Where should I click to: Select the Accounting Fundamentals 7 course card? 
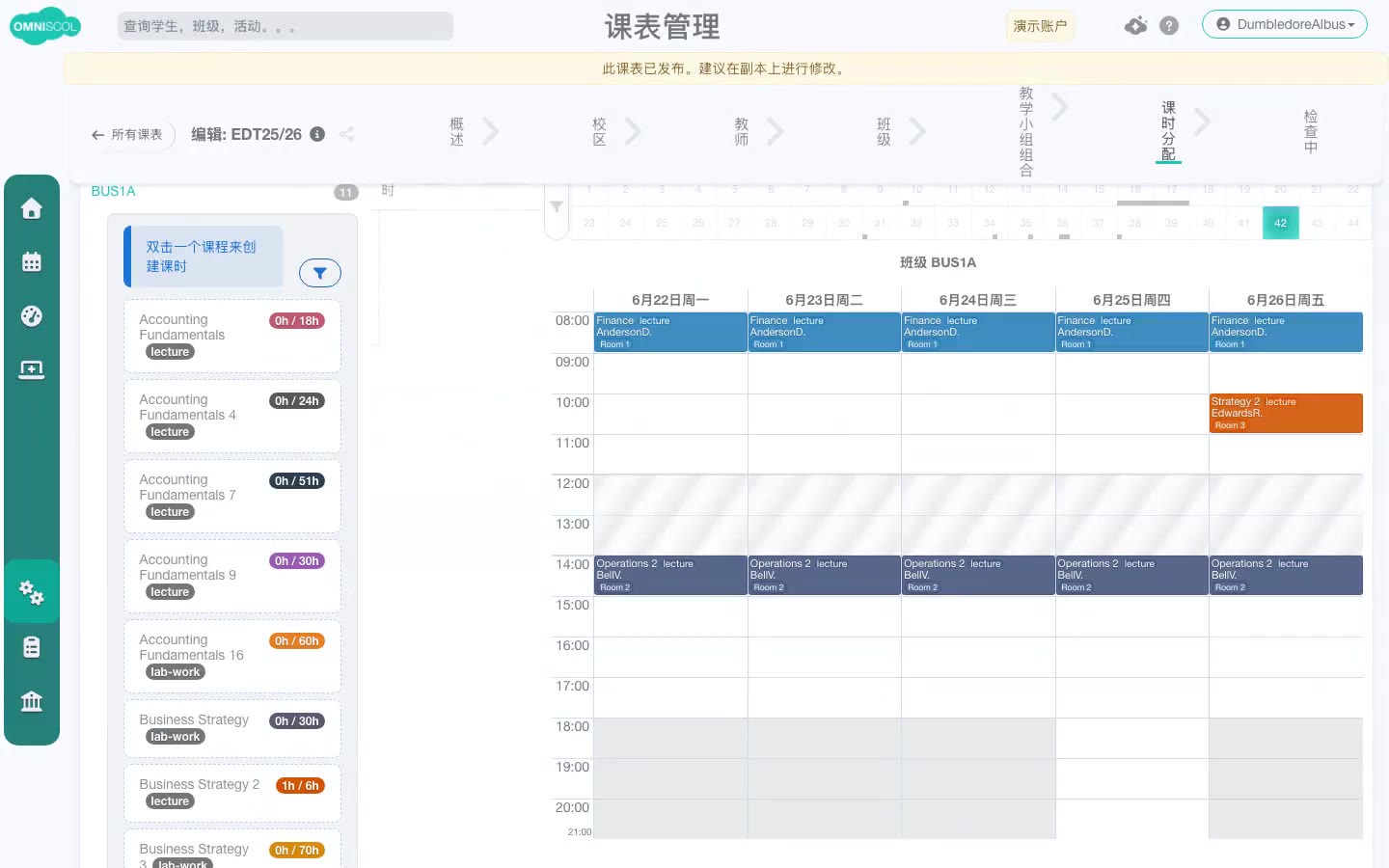click(x=232, y=496)
